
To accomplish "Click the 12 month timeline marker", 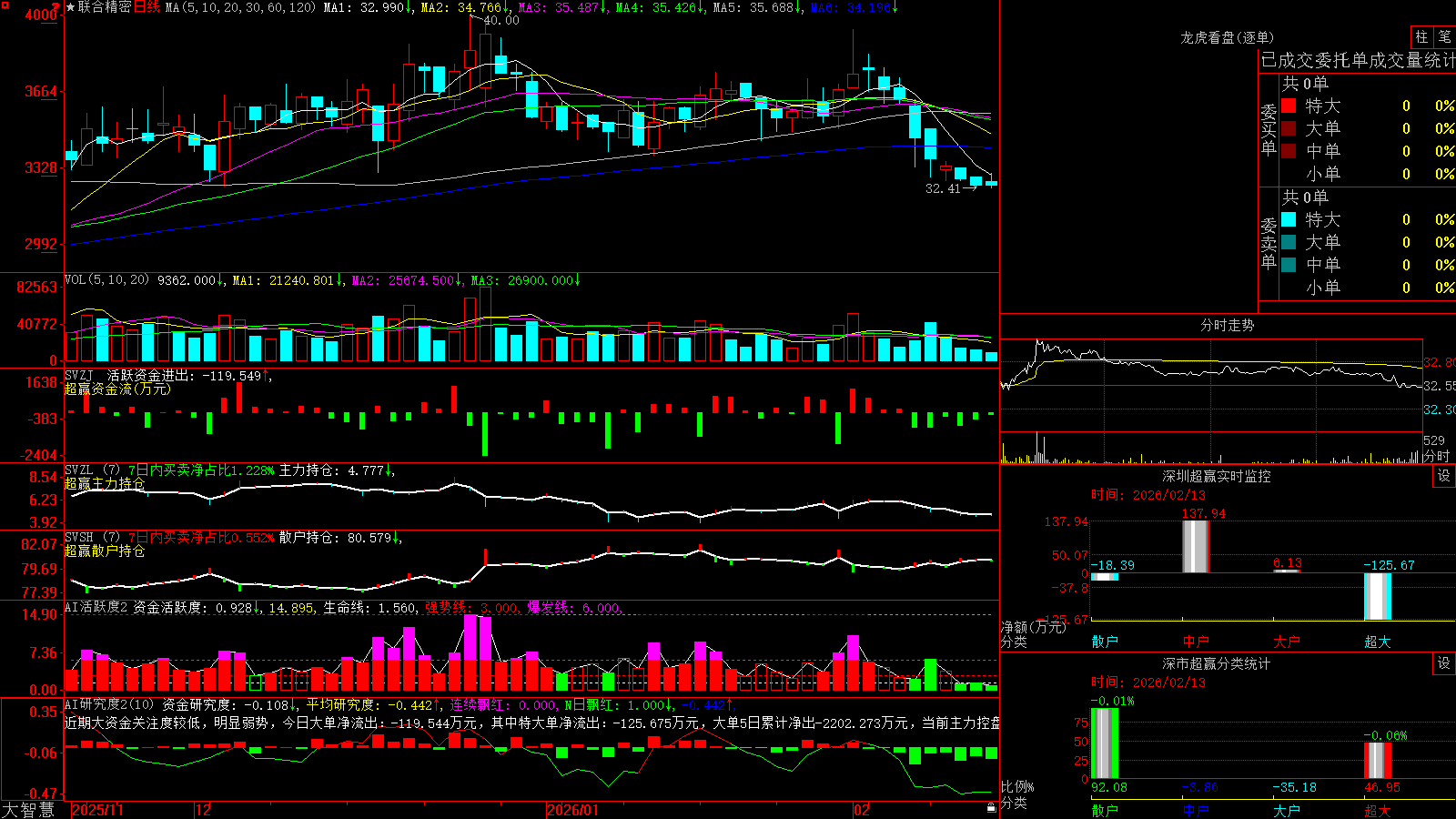I will coord(204,810).
